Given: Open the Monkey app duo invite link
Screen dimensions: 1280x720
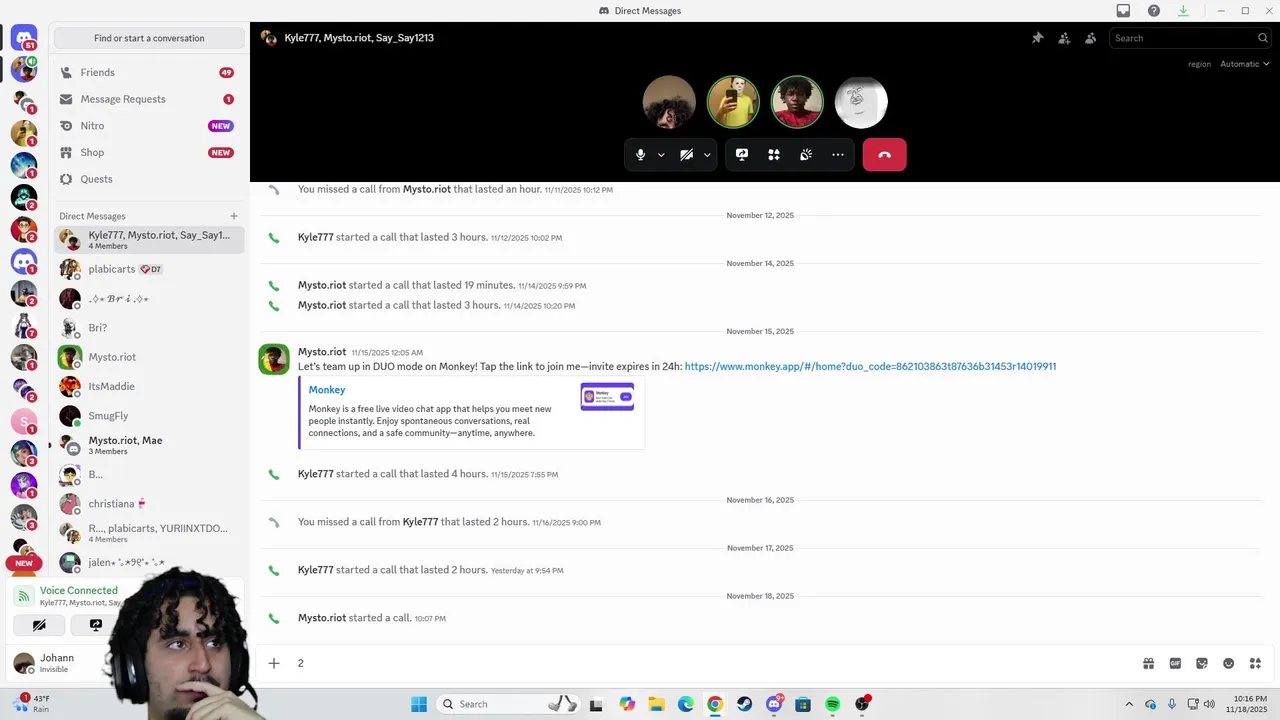Looking at the screenshot, I should pyautogui.click(x=870, y=367).
